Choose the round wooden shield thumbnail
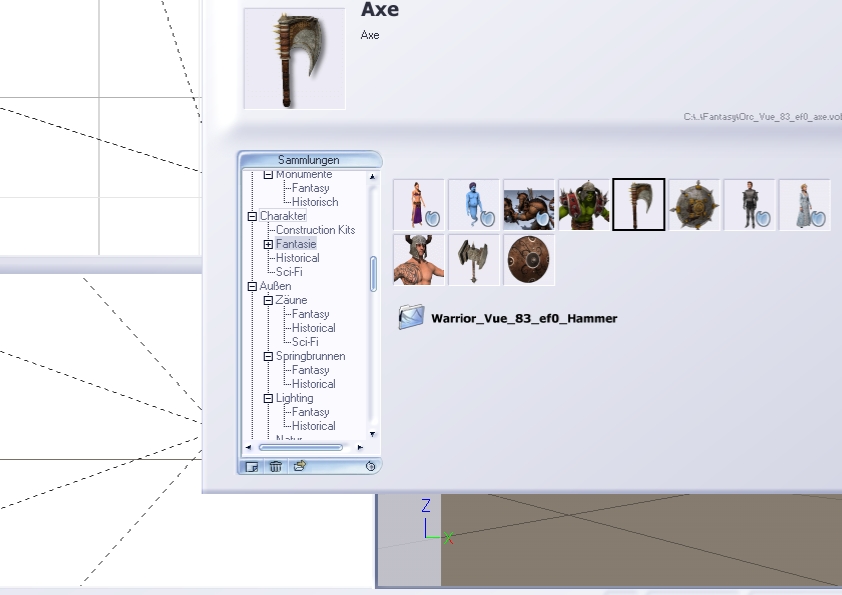 click(x=529, y=260)
